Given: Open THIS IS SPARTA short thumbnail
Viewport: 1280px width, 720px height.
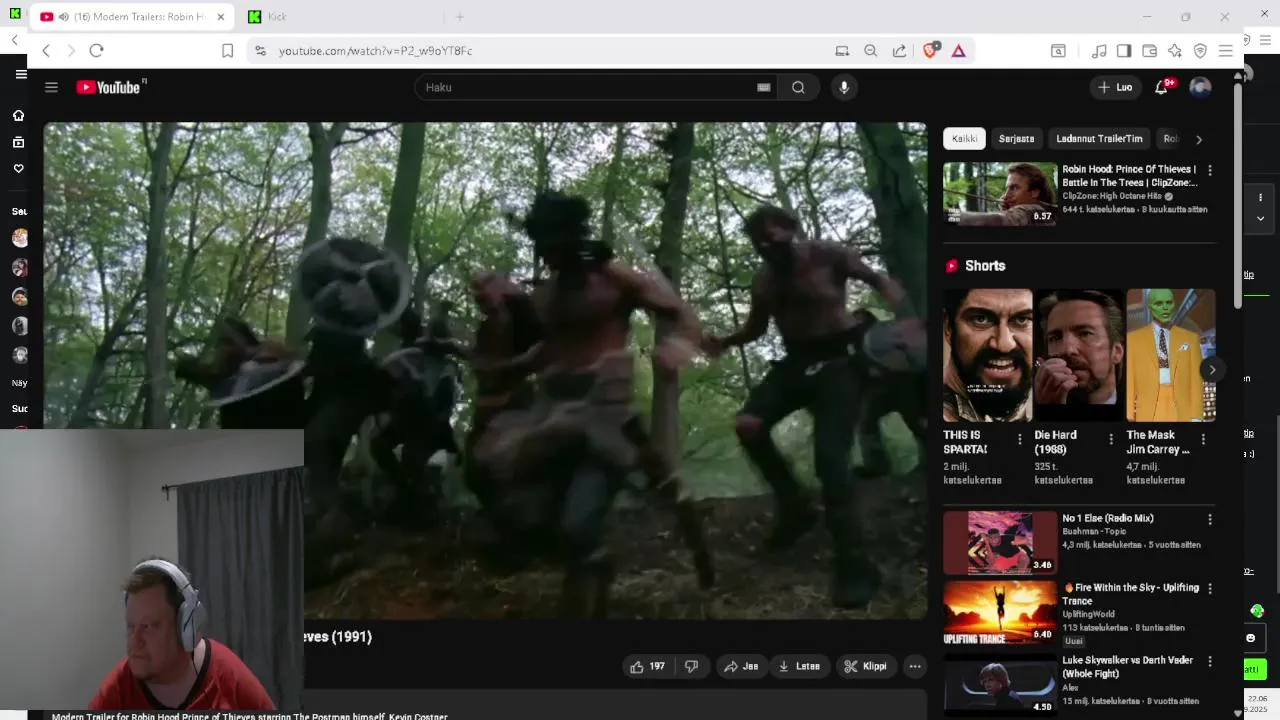Looking at the screenshot, I should click(987, 355).
